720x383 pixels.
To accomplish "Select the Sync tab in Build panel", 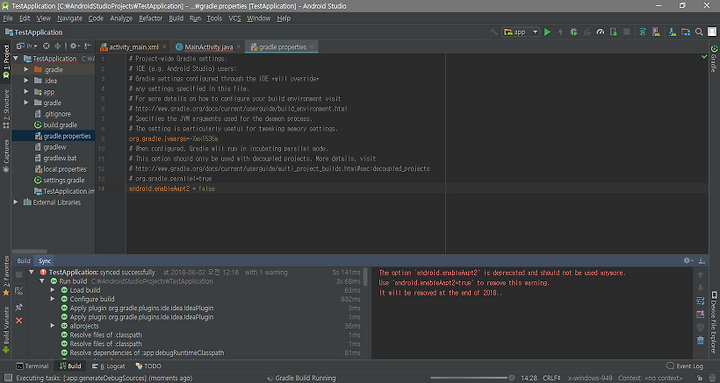I will (x=45, y=261).
